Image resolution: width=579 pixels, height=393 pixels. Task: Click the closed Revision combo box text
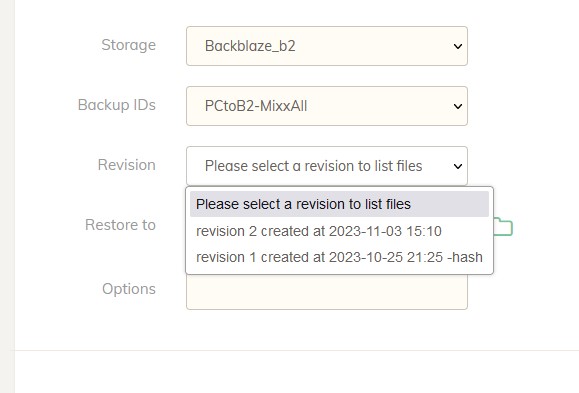pyautogui.click(x=314, y=166)
